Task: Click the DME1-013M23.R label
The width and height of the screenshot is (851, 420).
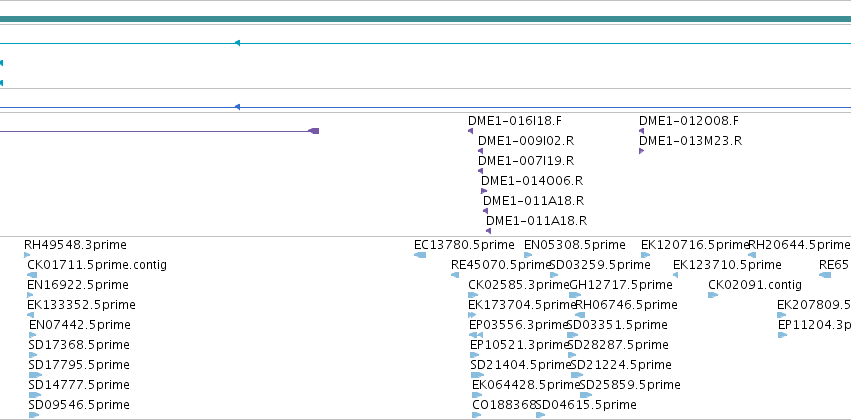Action: point(690,141)
